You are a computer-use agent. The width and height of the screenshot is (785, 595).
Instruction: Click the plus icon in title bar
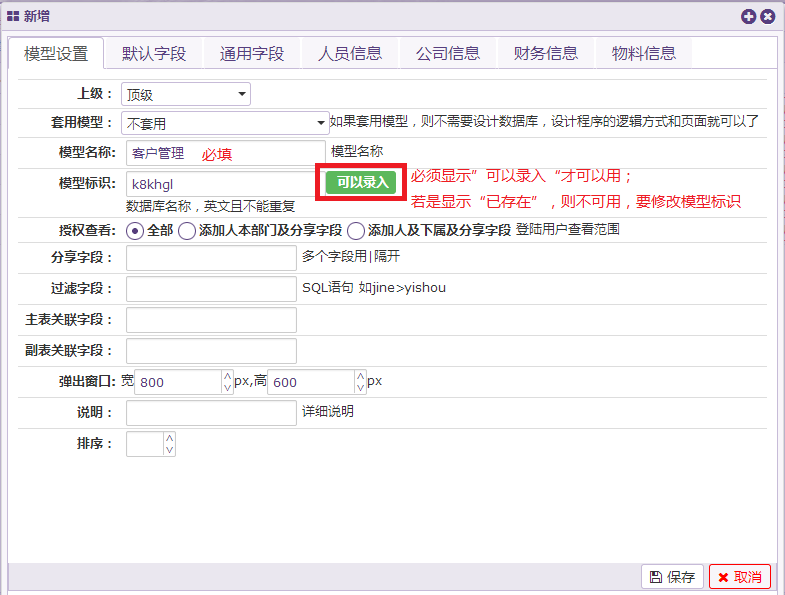point(748,16)
